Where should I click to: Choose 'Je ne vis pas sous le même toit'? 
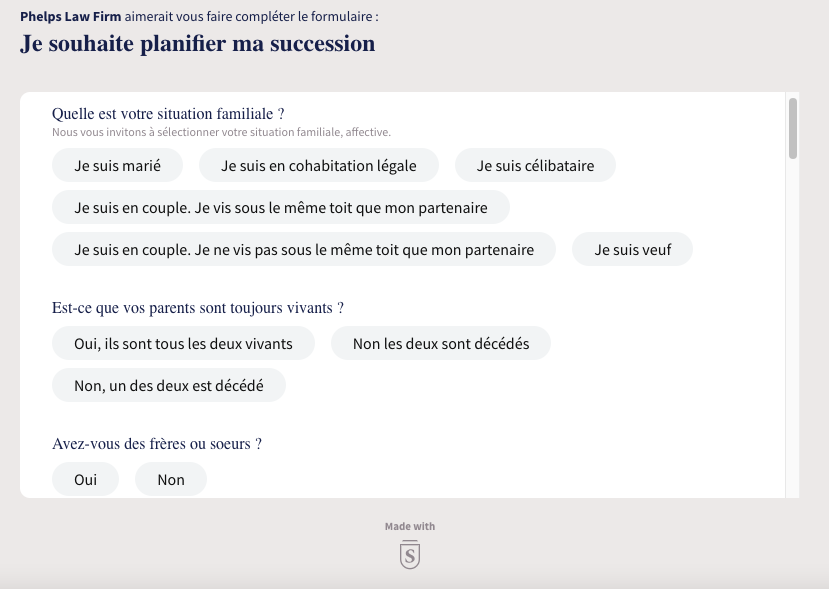(304, 249)
